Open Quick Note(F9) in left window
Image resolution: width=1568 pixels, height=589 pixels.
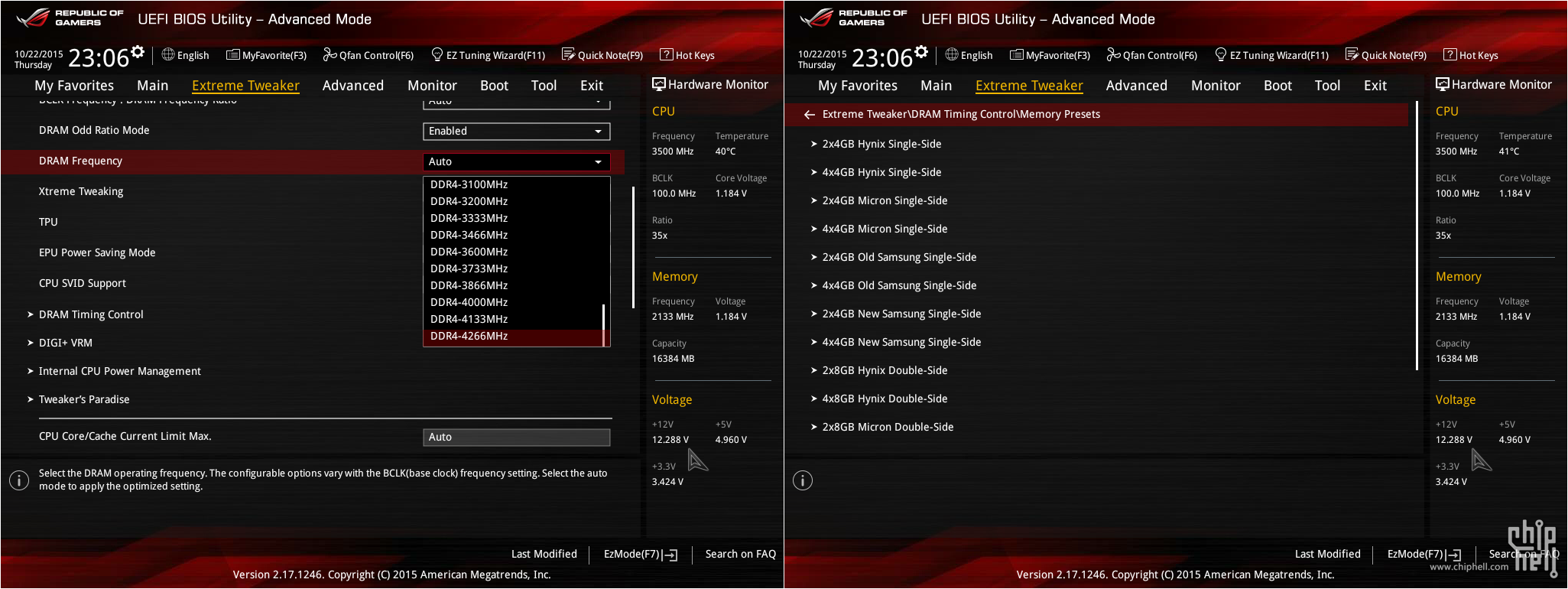coord(602,55)
